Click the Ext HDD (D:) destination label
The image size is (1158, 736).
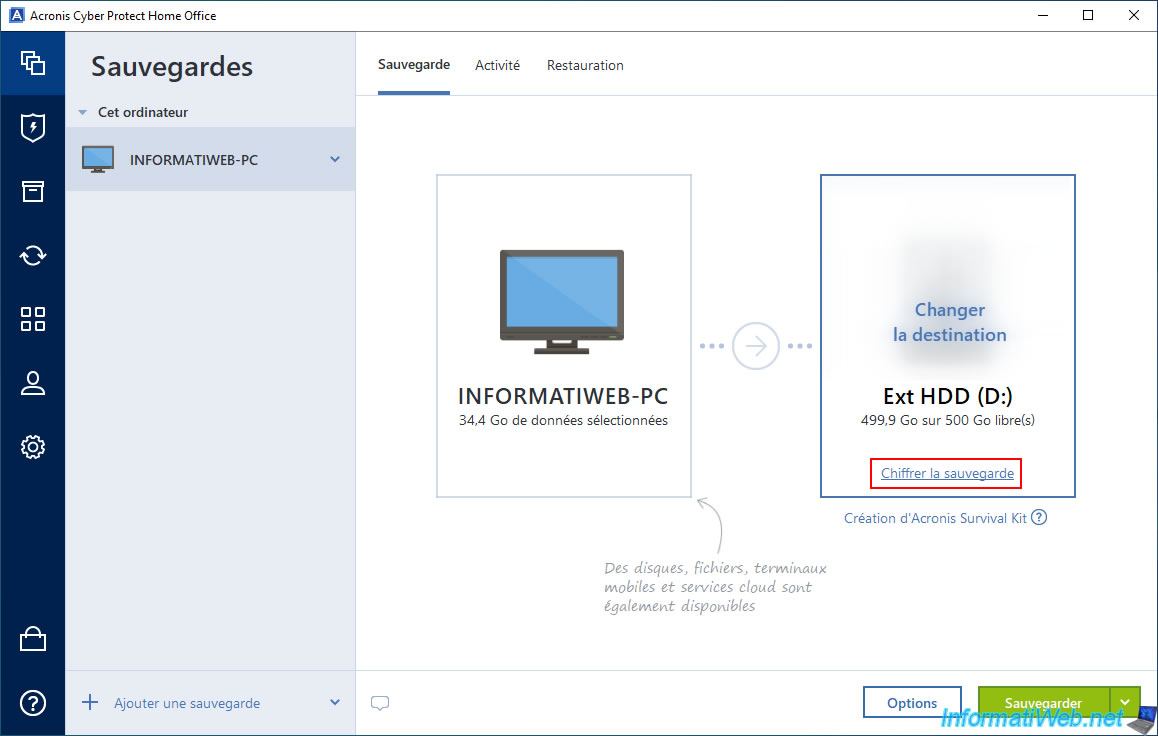[948, 396]
